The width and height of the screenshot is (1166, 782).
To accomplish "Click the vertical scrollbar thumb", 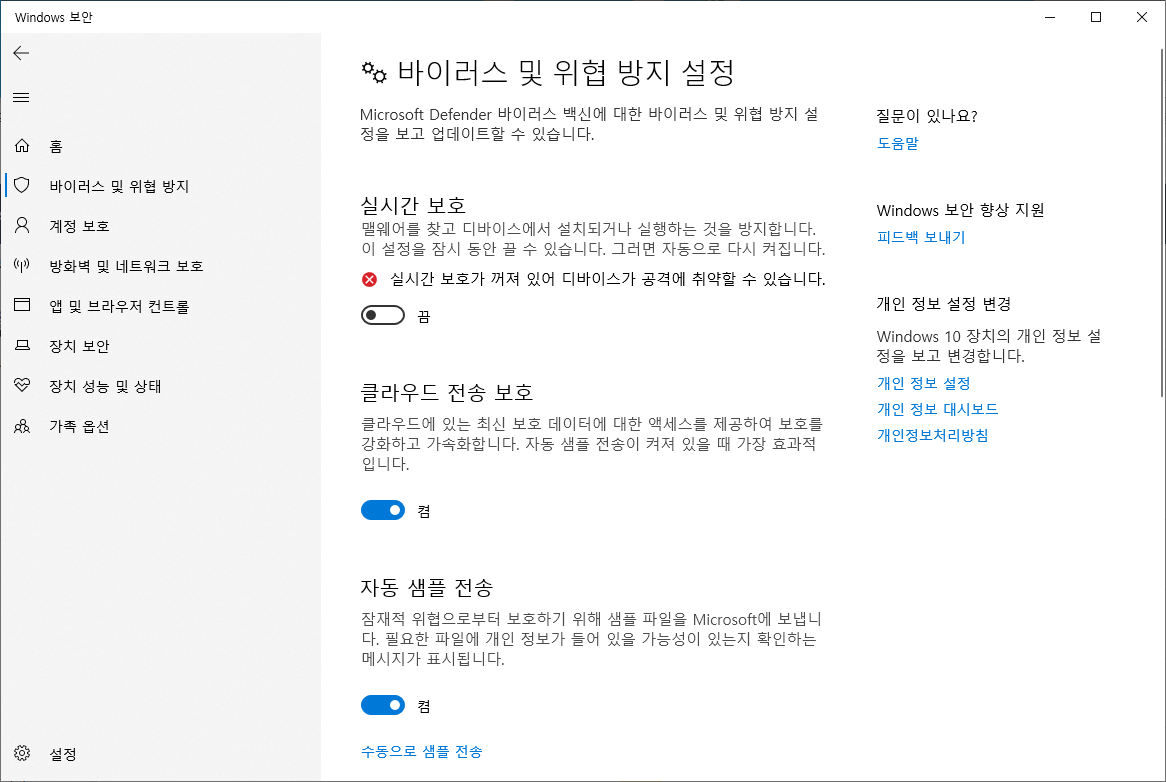I will click(x=1162, y=223).
